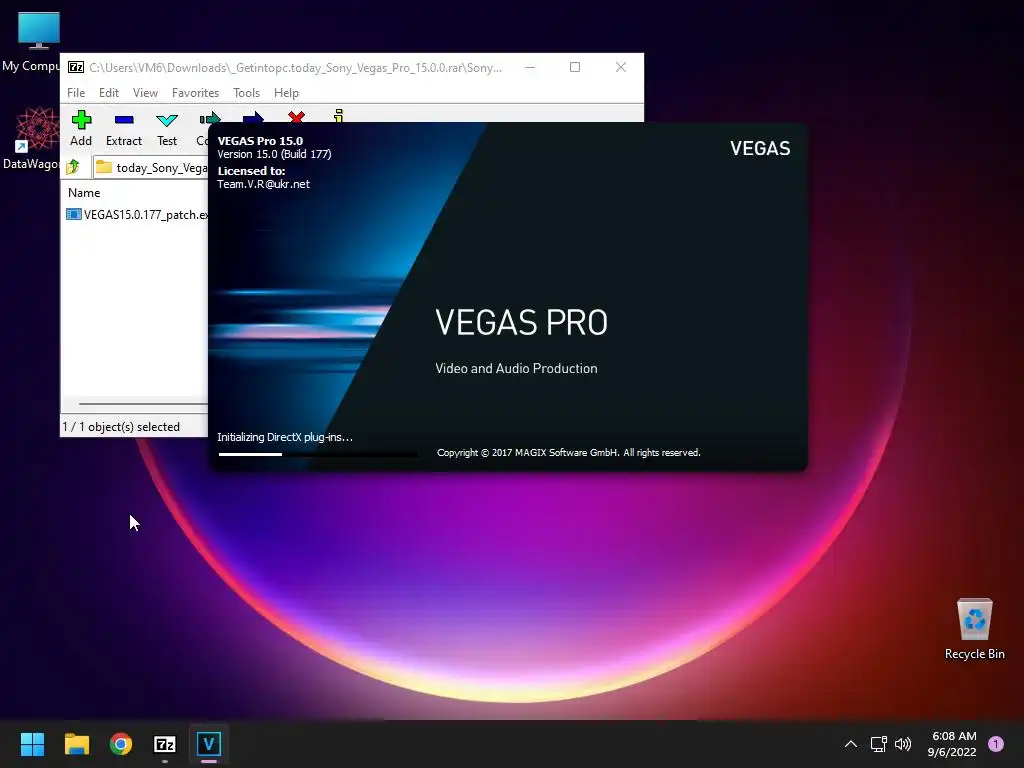Click the VEGAS logo on splash screen

[x=760, y=148]
